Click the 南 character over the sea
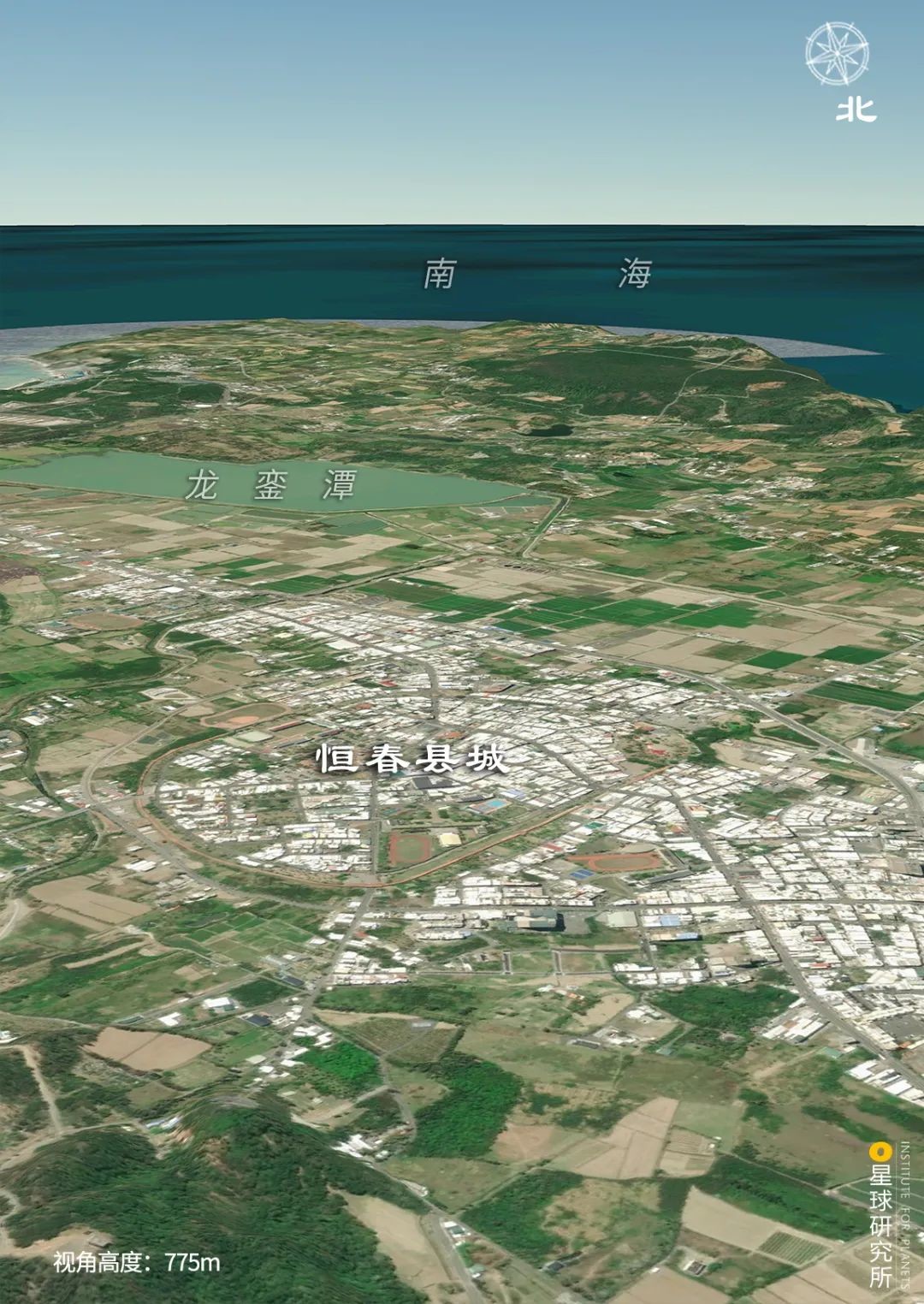This screenshot has width=924, height=1304. (x=440, y=274)
